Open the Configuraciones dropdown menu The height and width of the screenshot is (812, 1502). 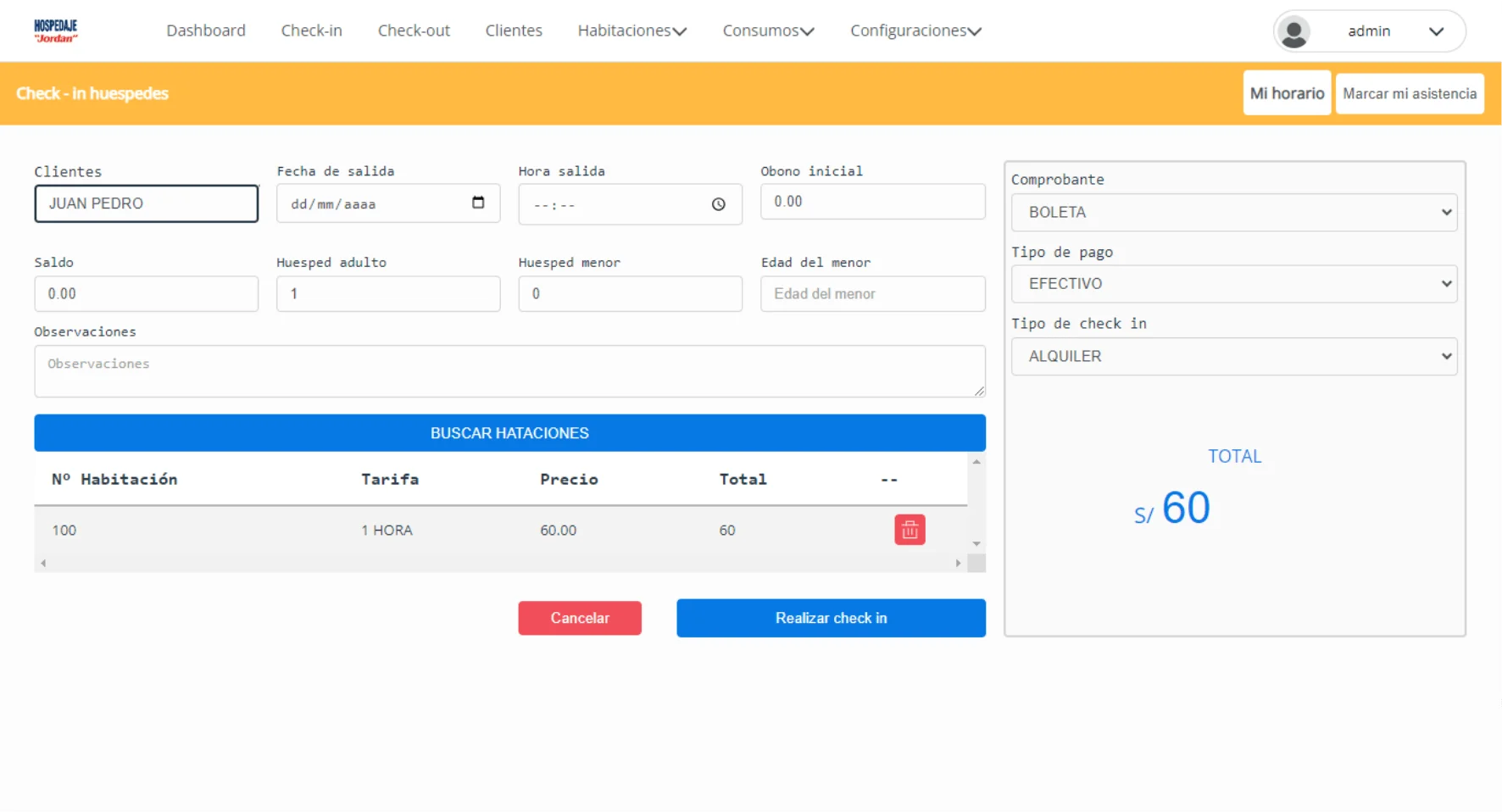tap(915, 31)
